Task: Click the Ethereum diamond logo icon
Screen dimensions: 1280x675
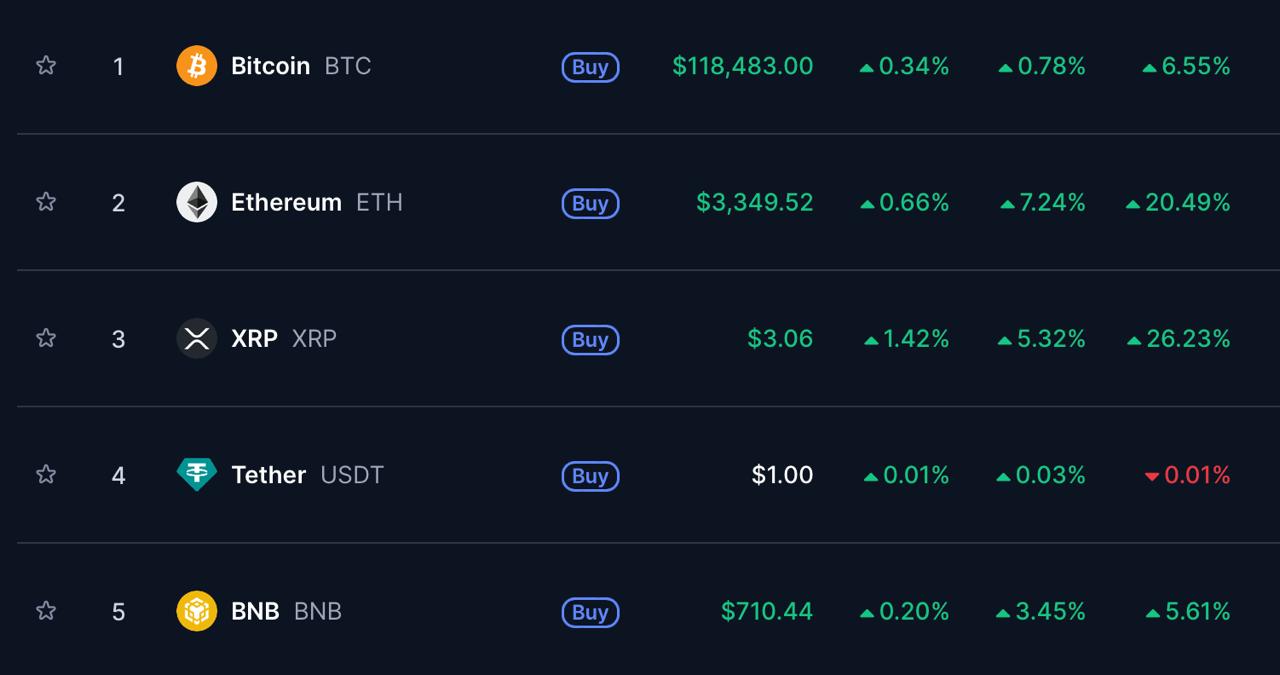Action: (196, 202)
